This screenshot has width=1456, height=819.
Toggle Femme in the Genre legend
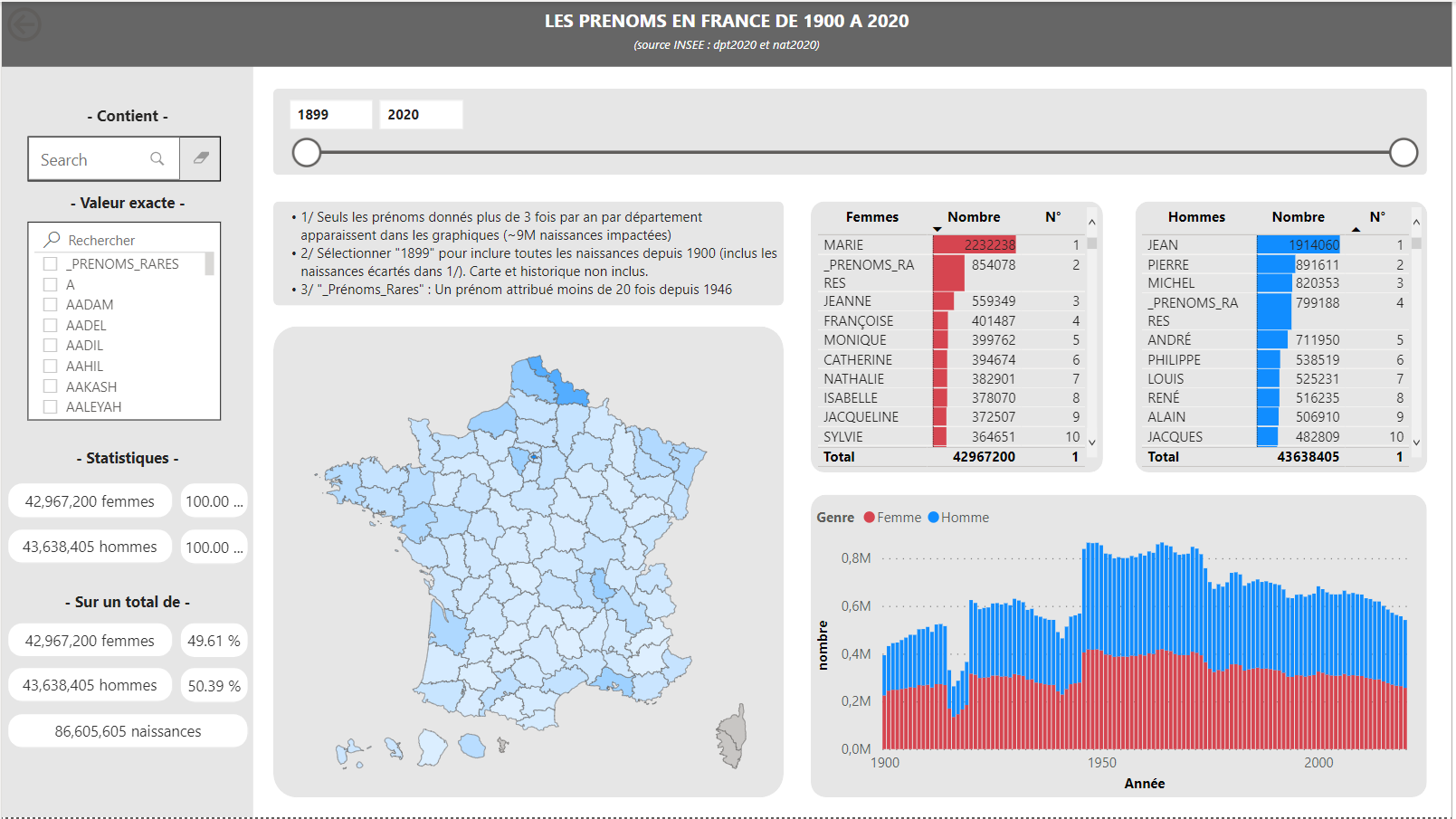[x=891, y=517]
